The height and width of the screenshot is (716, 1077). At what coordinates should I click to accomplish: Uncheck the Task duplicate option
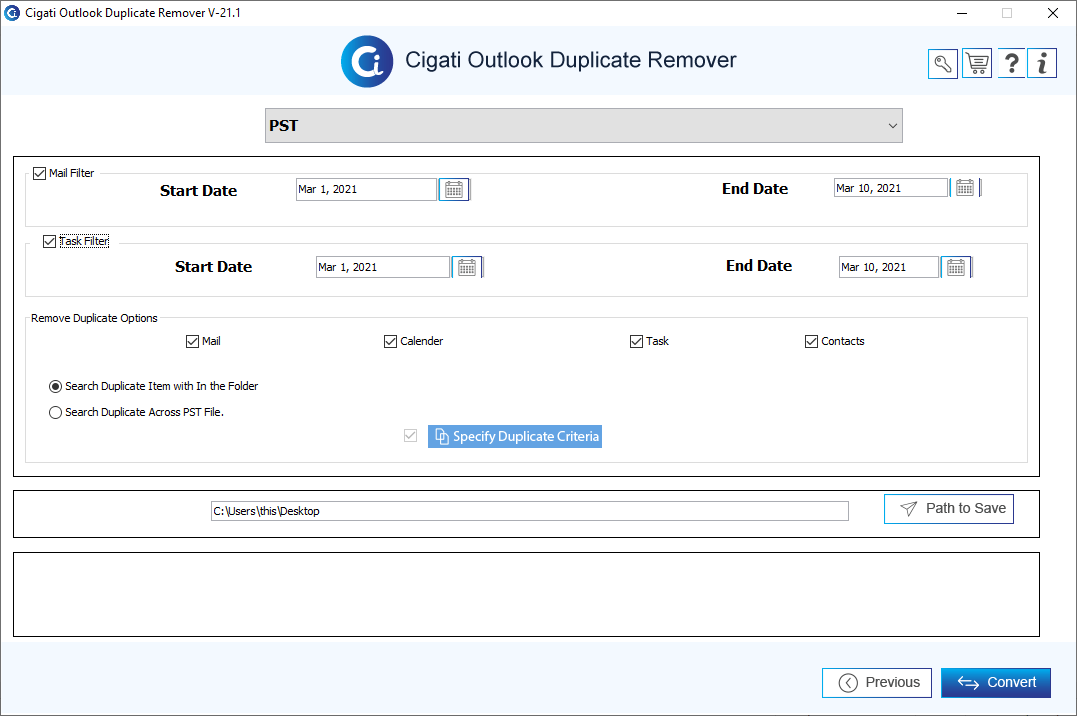636,342
